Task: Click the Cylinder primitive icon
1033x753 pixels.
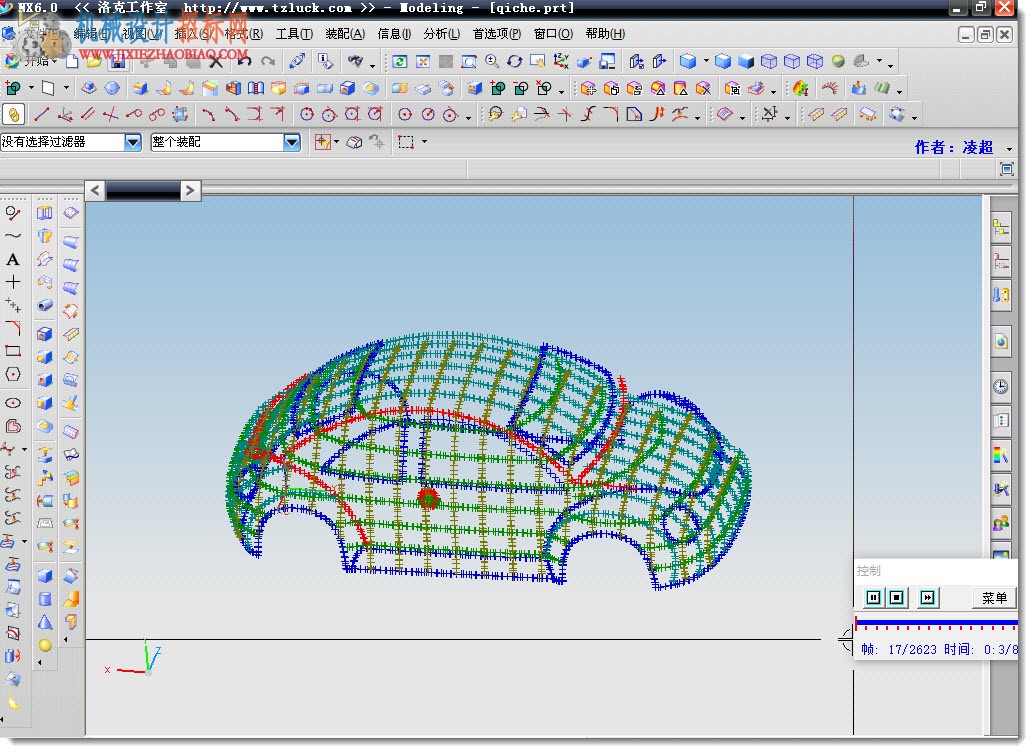Action: pyautogui.click(x=45, y=599)
